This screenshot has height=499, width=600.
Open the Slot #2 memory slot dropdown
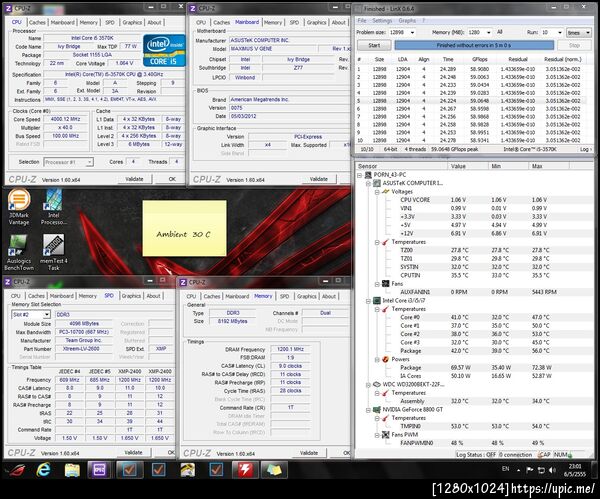31,315
